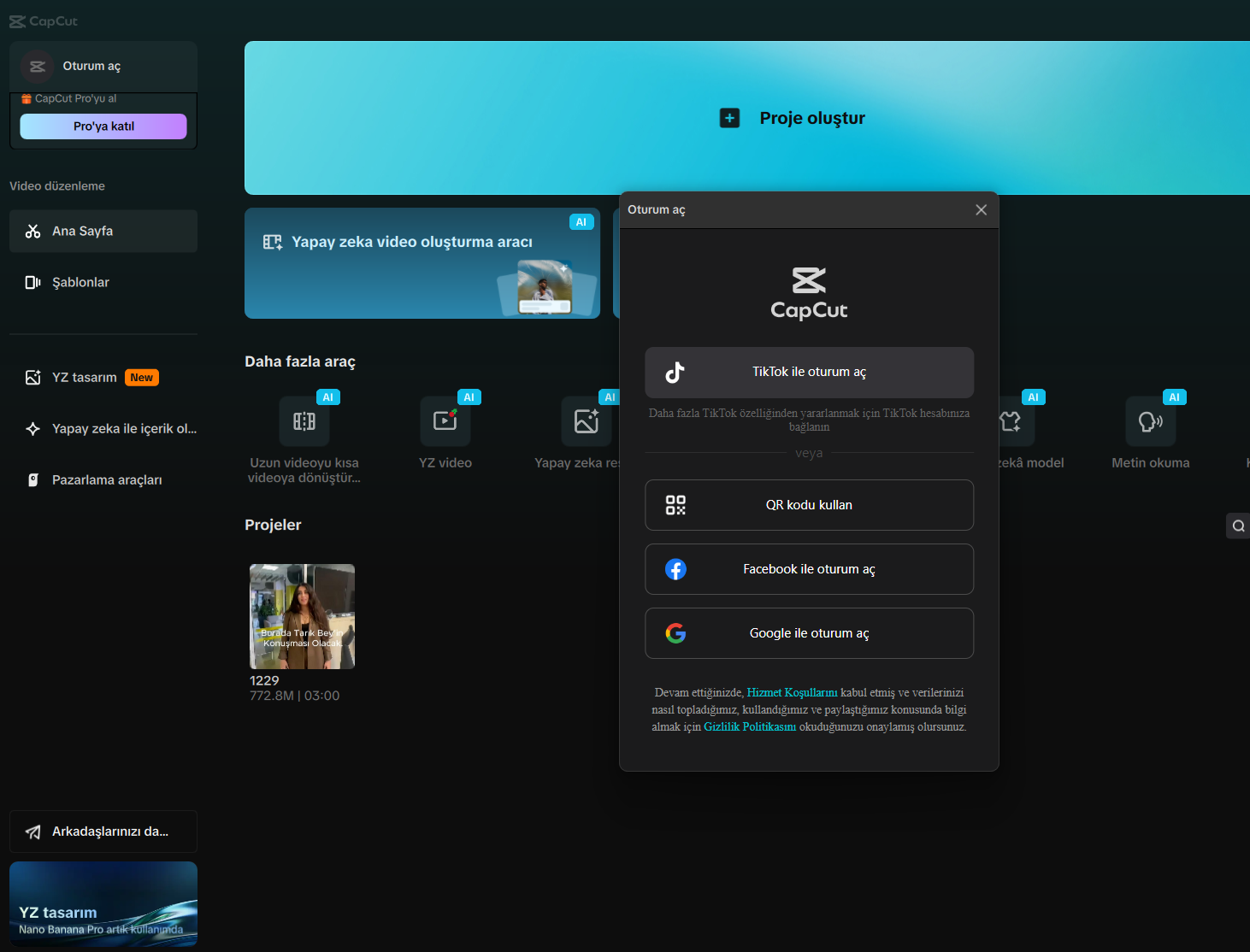Click the plus icon beside Proje oluştur
The height and width of the screenshot is (952, 1250).
pos(729,118)
